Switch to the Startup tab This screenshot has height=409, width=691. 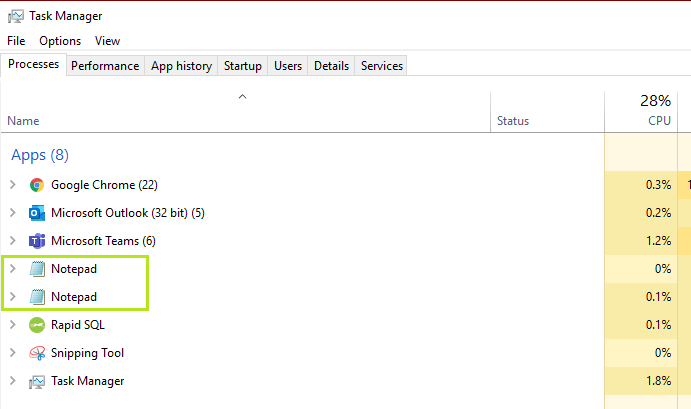(x=242, y=66)
